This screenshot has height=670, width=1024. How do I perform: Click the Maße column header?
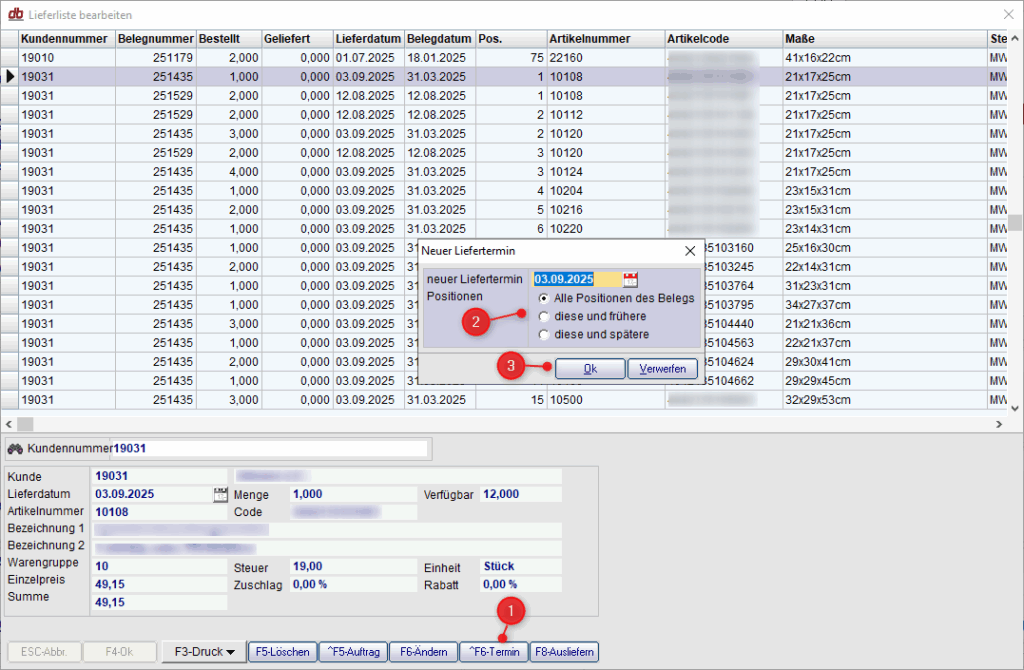885,39
